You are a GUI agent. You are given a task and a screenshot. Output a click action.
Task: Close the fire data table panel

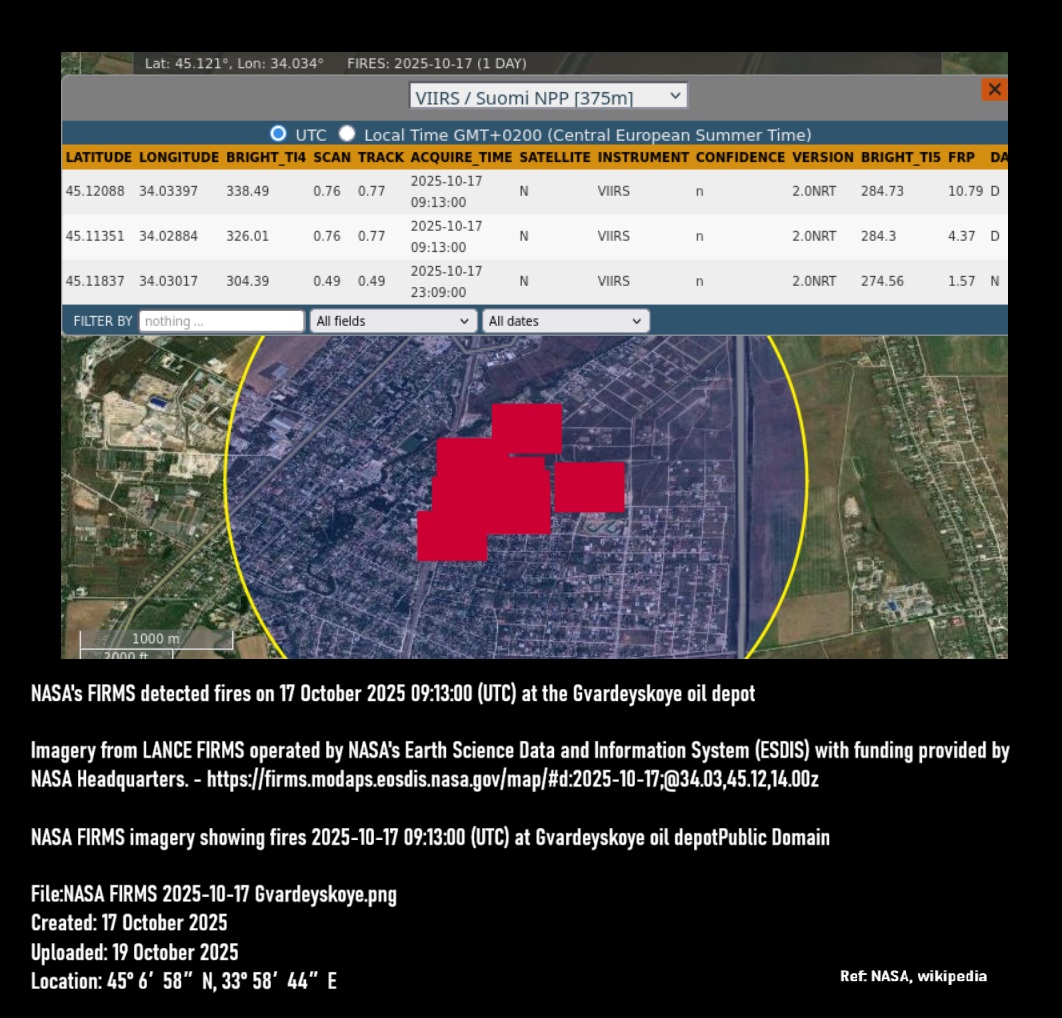[994, 90]
